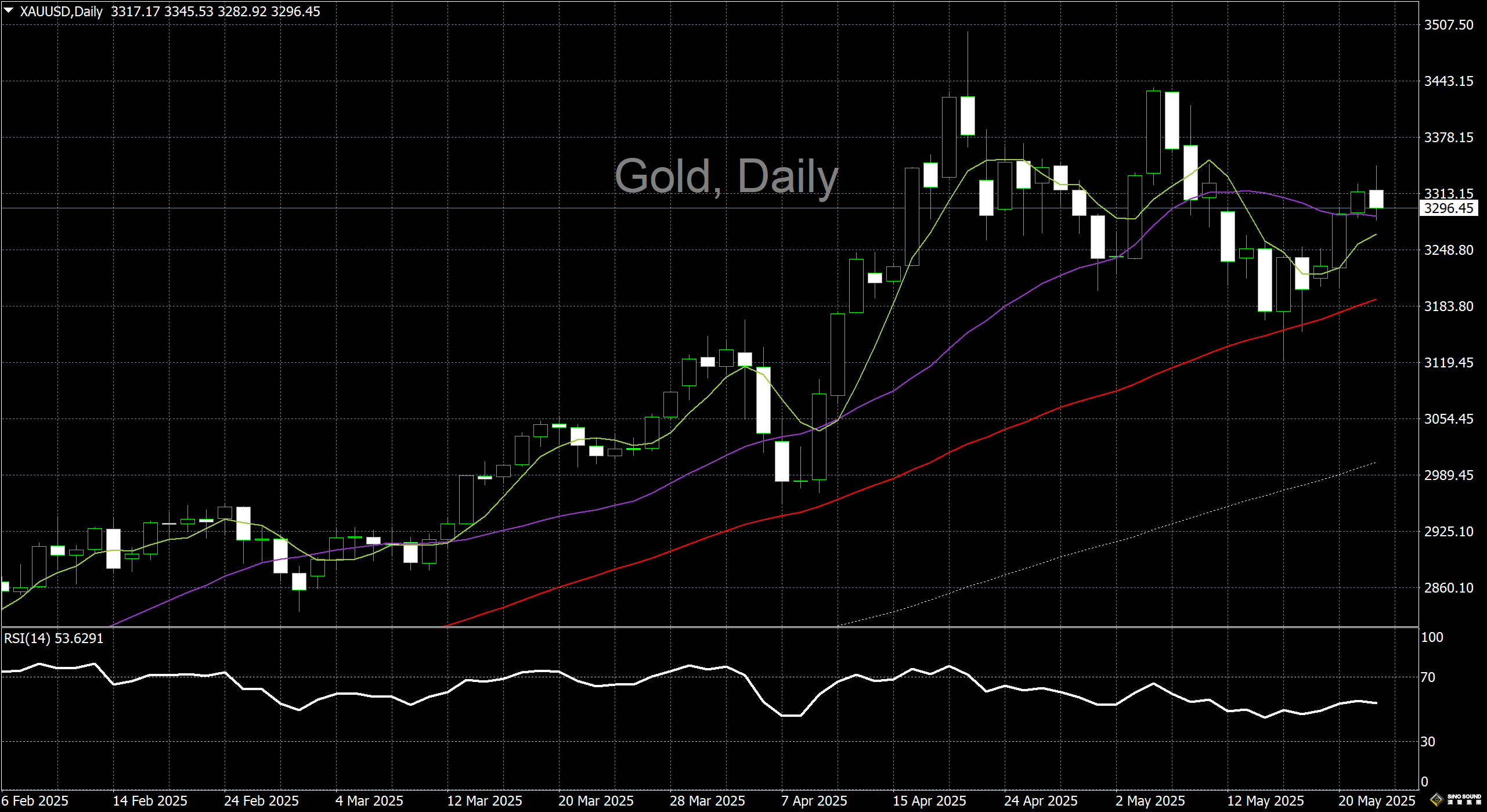Click the RSI(14) 53.6291 indicator label
This screenshot has width=1487, height=812.
tap(53, 638)
